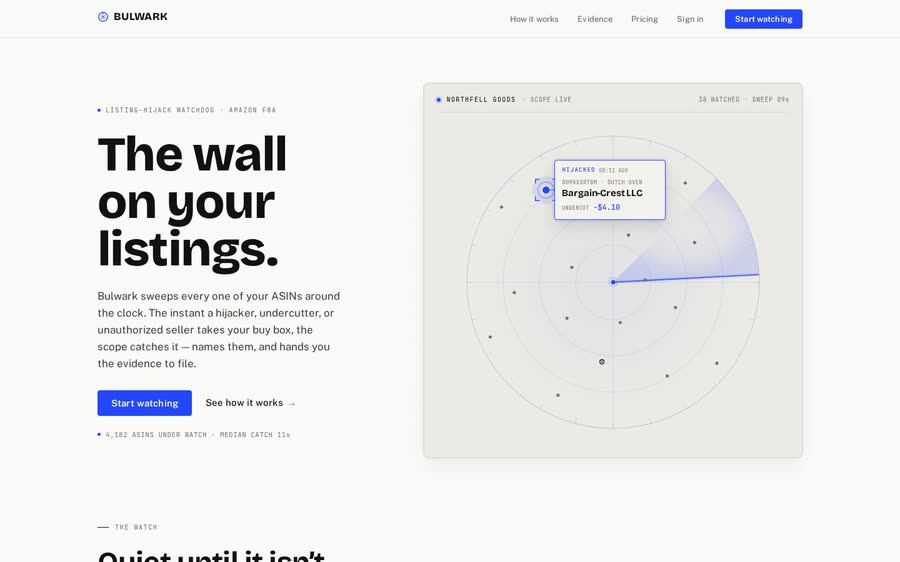Click the blue dot before 4,182 ASINs stat
900x562 pixels.
pos(99,435)
